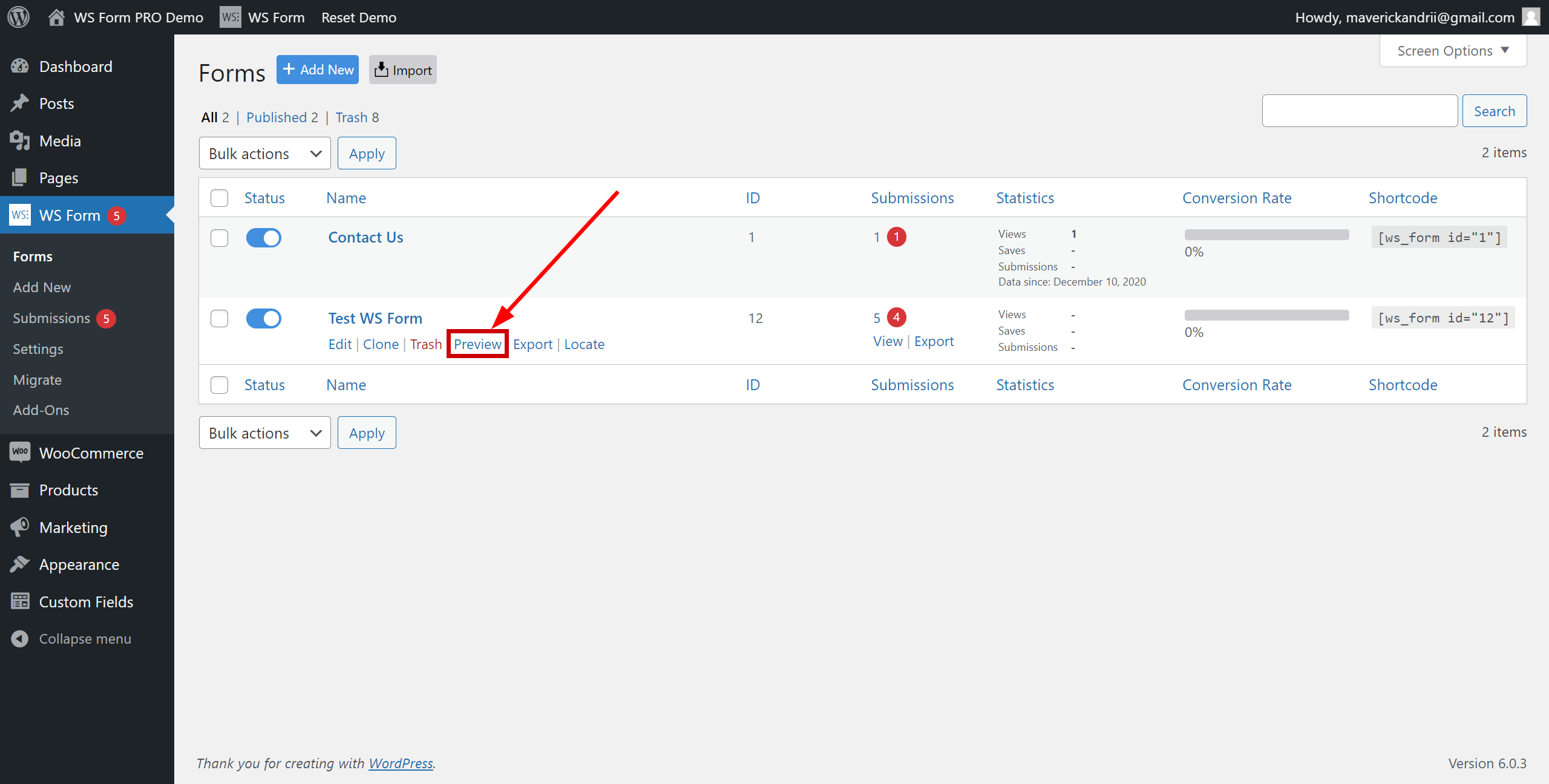Click the Posts menu icon
This screenshot has width=1549, height=784.
click(19, 103)
